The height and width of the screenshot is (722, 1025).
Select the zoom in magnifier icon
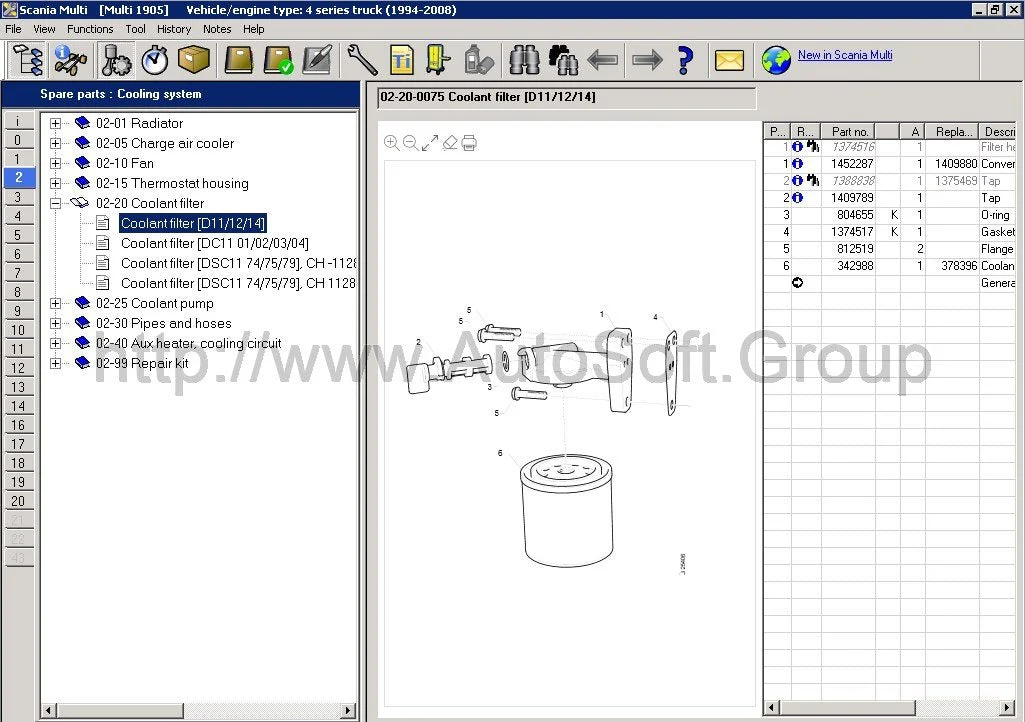[391, 142]
